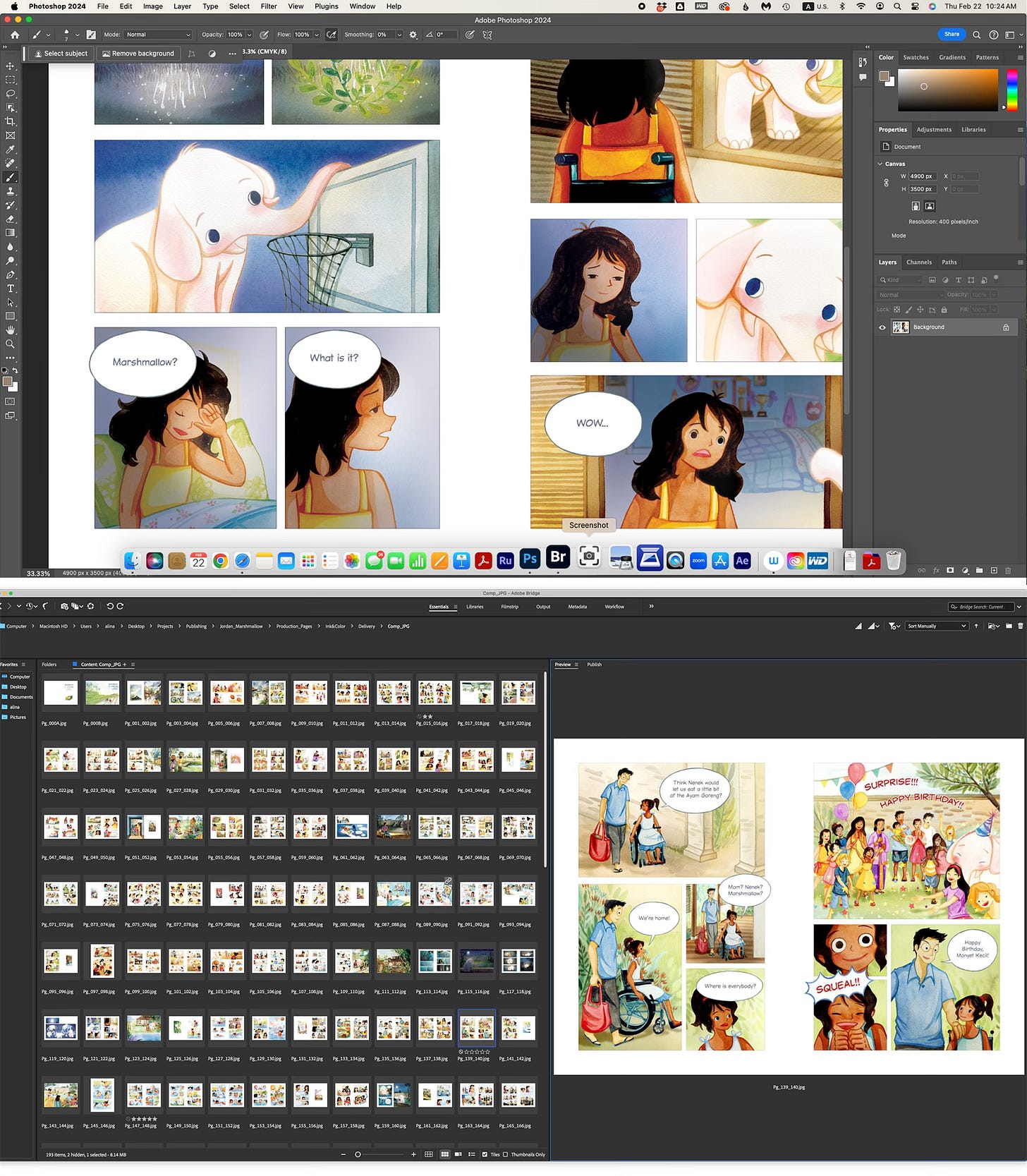Open Photoshop search magnifier icon
Screen dimensions: 1027x1176
click(x=976, y=35)
